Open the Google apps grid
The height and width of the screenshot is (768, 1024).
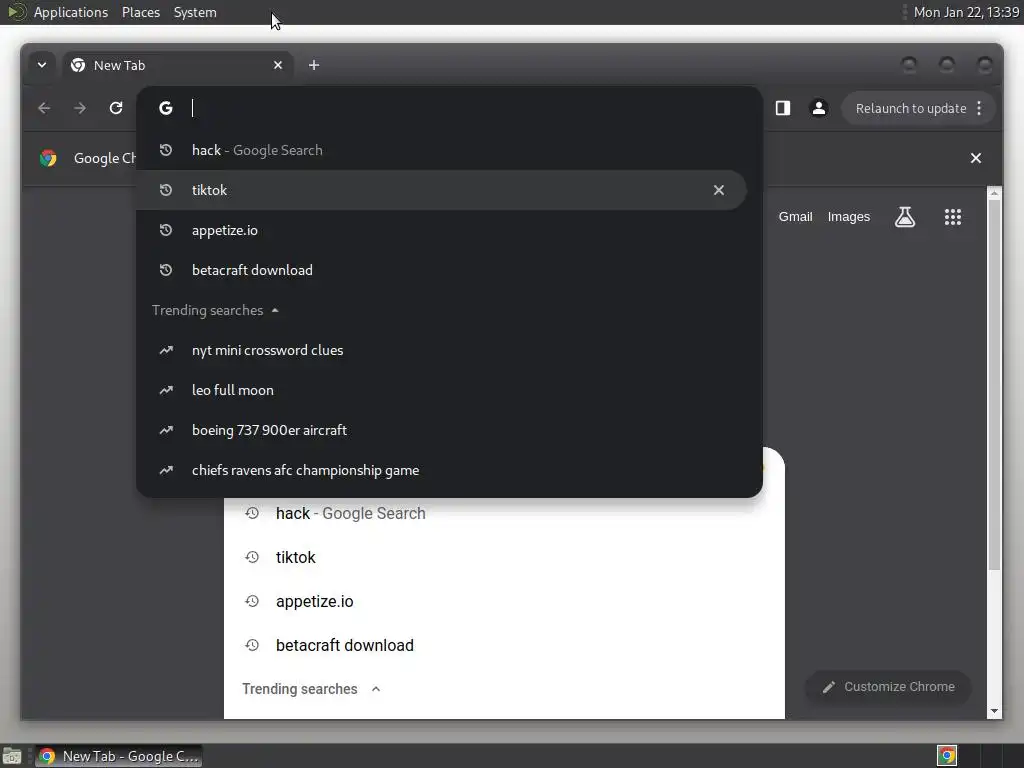point(953,217)
